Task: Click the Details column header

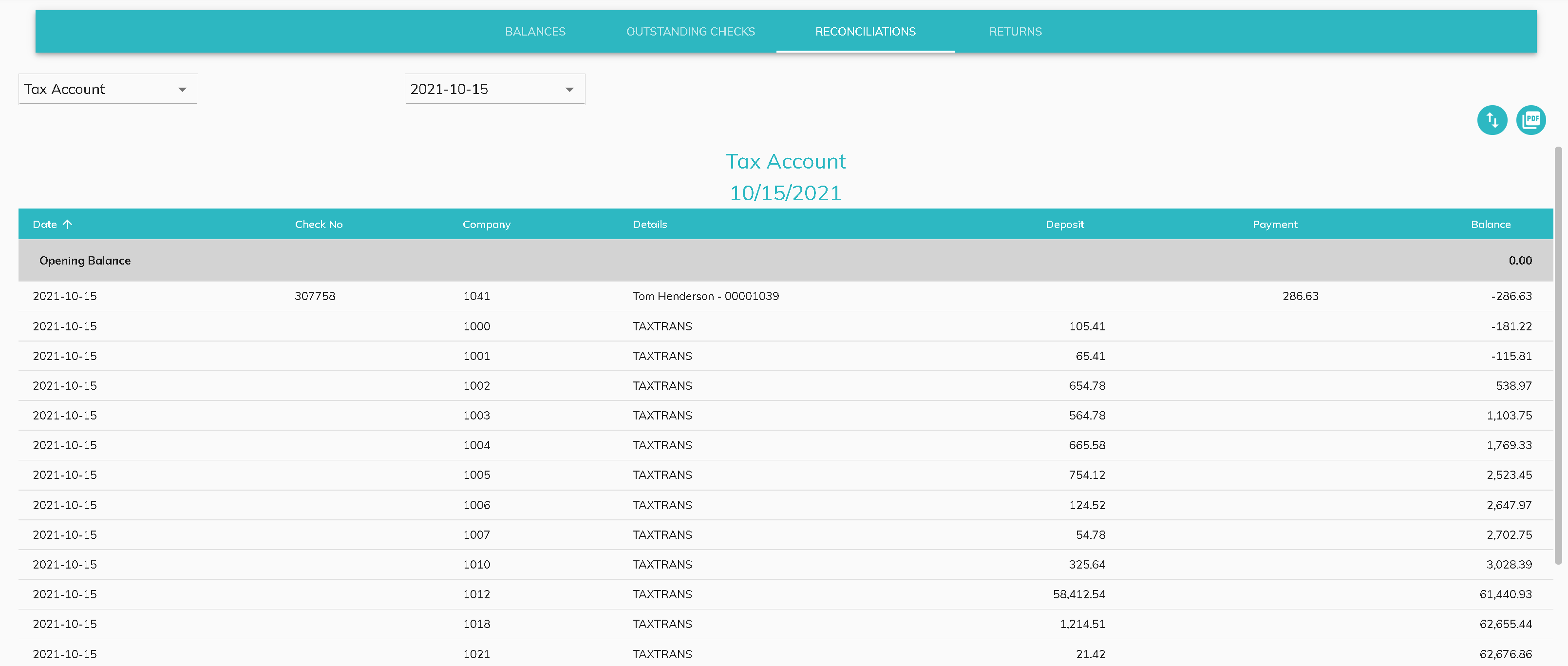Action: pos(649,224)
